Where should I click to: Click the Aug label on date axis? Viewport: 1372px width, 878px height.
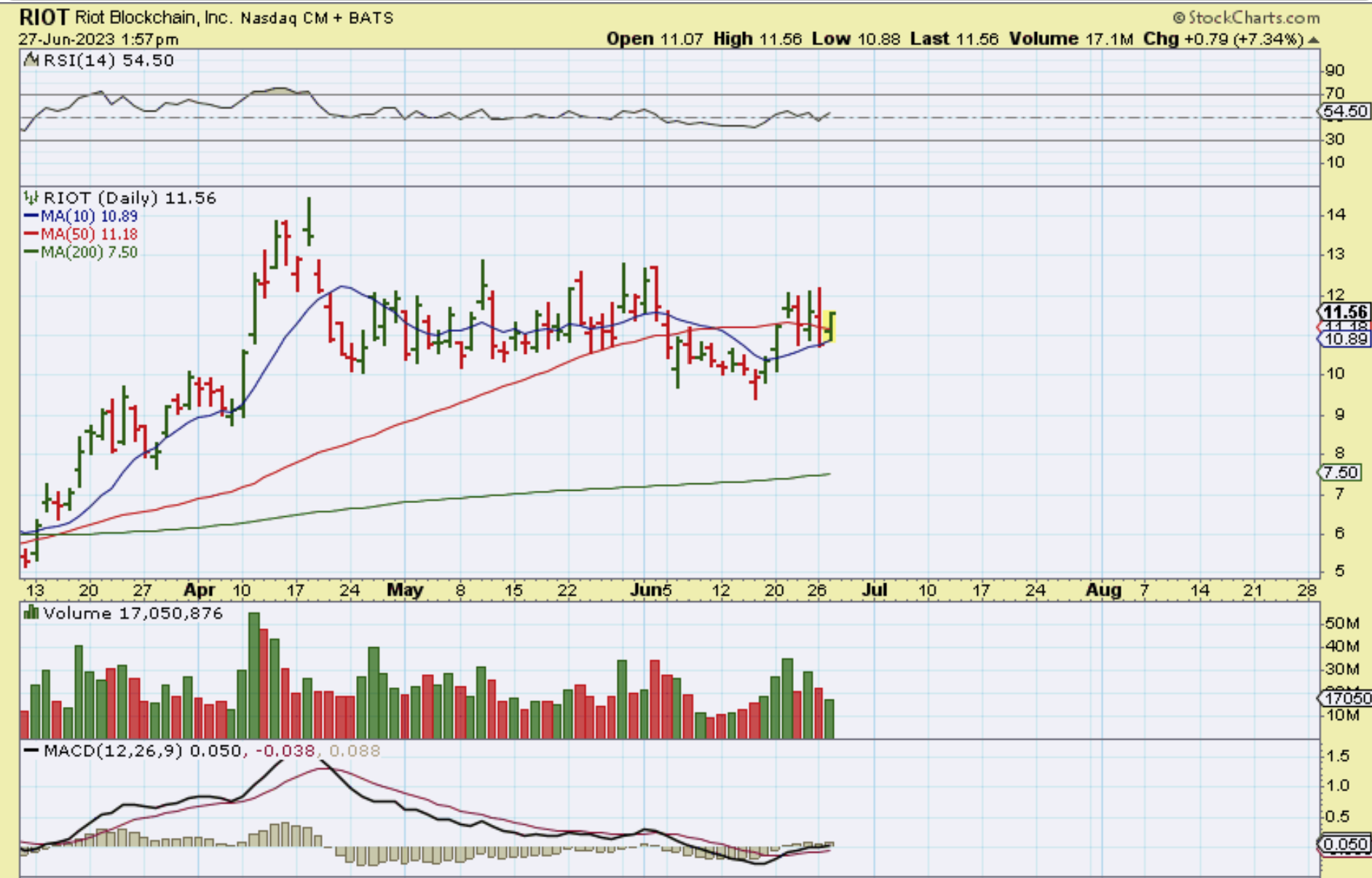point(1103,590)
